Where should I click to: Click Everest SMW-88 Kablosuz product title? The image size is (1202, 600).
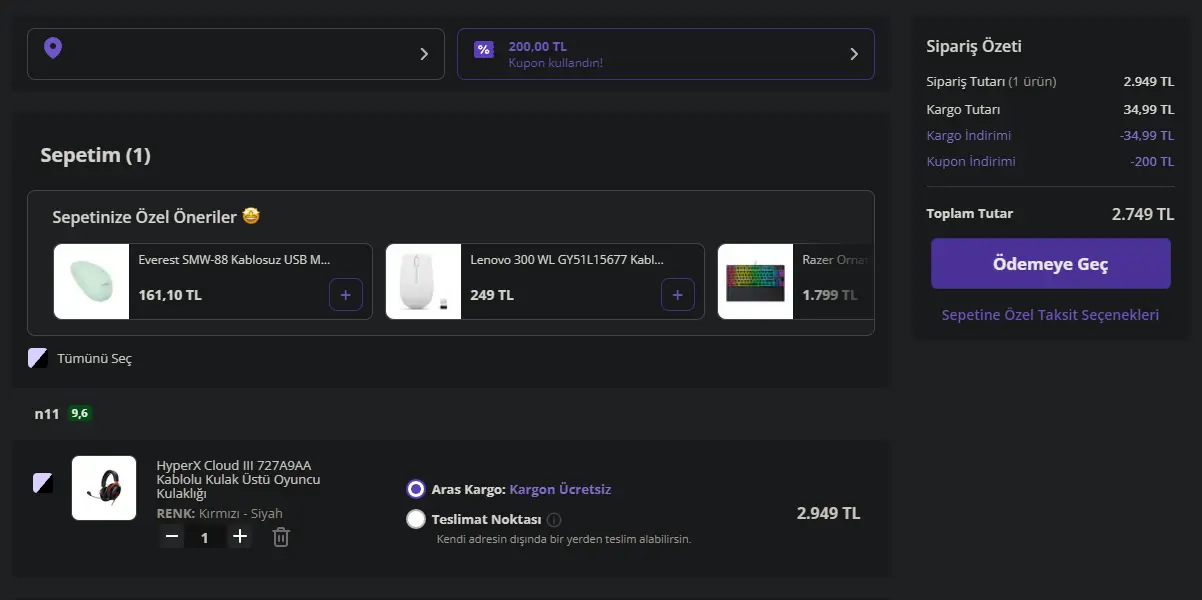coord(234,260)
